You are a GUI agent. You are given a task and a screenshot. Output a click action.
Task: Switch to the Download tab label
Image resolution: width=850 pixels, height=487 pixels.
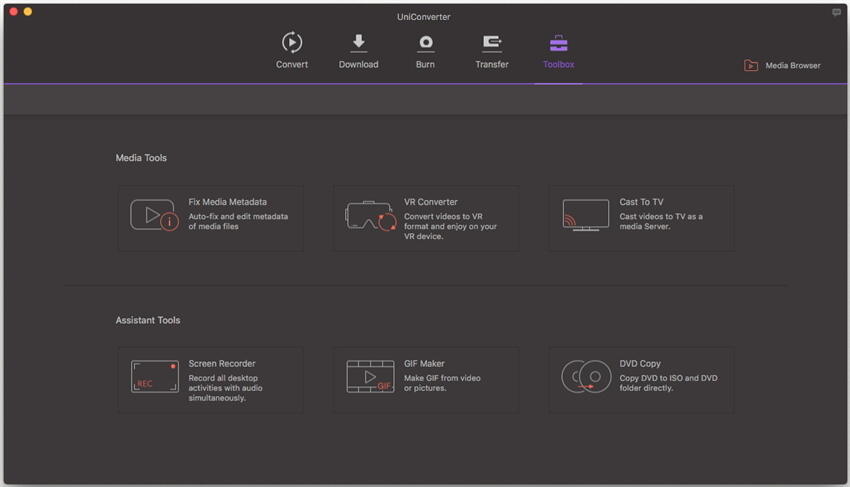(358, 65)
